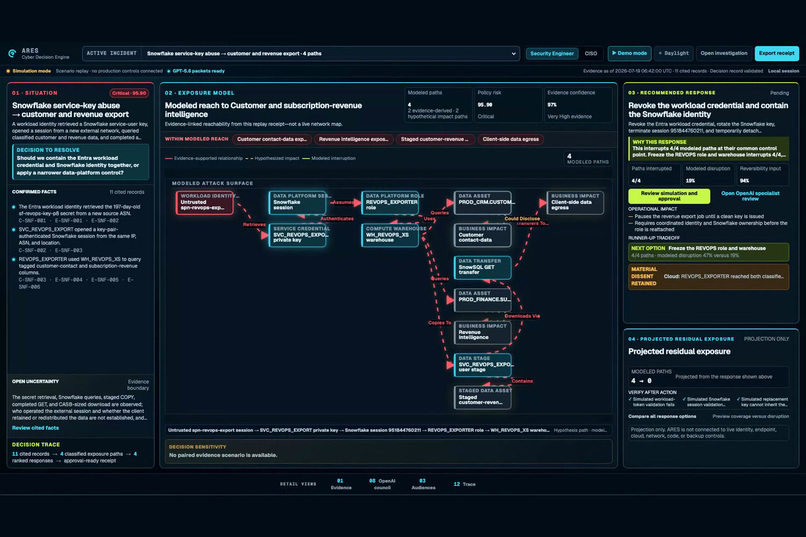The height and width of the screenshot is (537, 806).
Task: Select the SnowSQL GET transfer node
Action: pos(483,268)
